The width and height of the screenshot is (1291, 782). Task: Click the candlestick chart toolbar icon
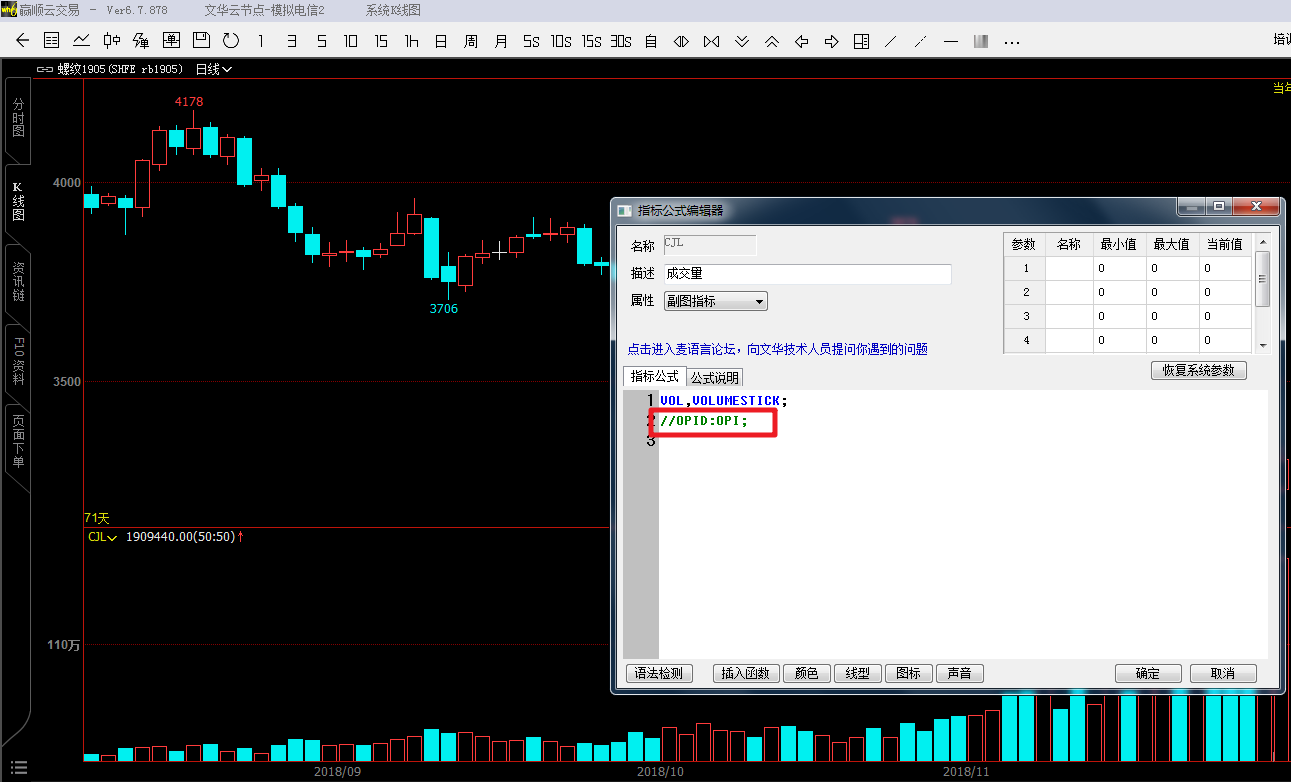[x=111, y=41]
